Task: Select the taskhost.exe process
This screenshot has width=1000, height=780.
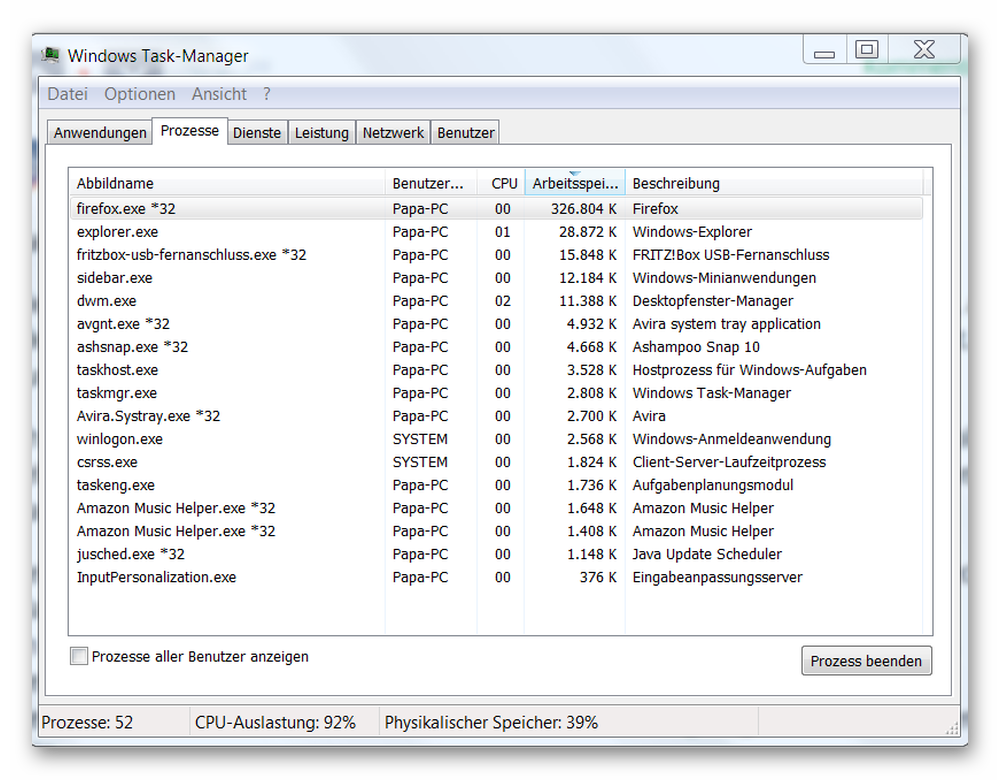Action: (x=496, y=370)
